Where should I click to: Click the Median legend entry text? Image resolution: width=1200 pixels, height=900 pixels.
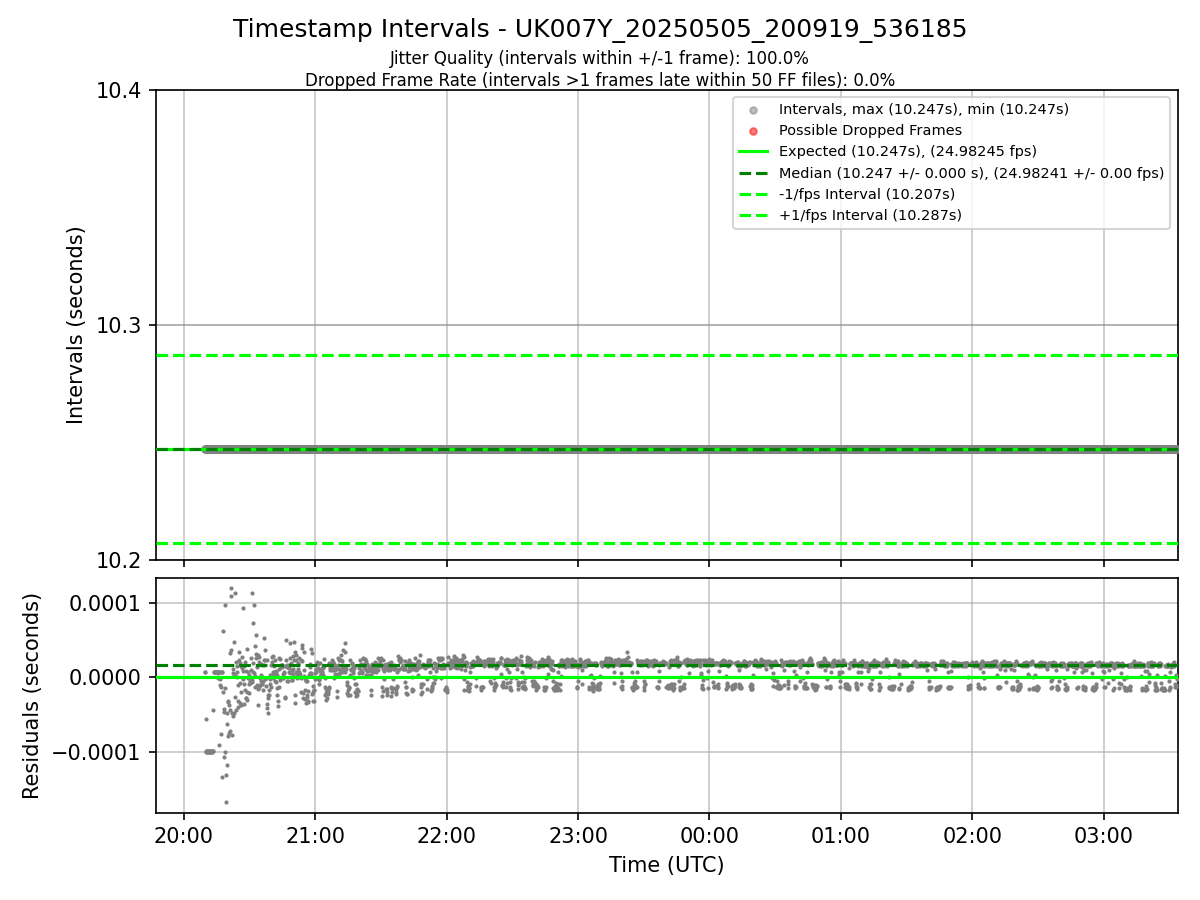tap(971, 173)
